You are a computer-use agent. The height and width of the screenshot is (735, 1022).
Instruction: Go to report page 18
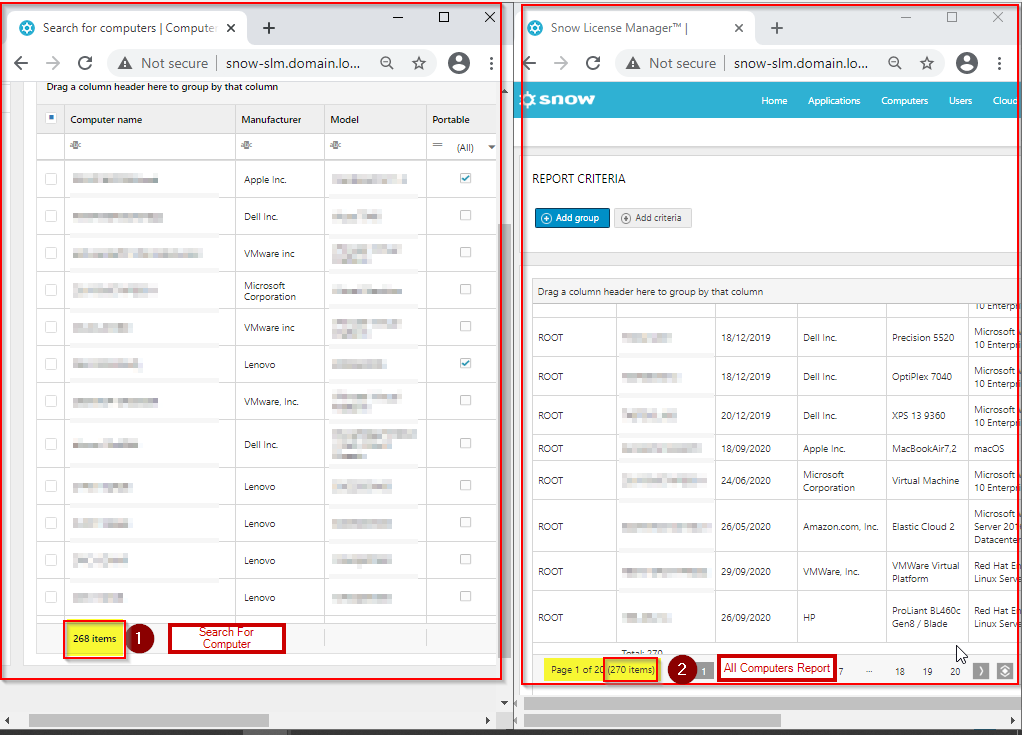899,671
